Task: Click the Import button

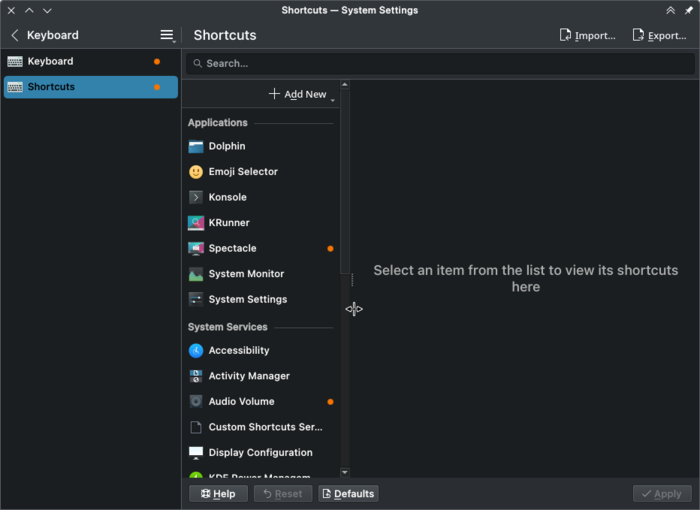Action: click(587, 35)
